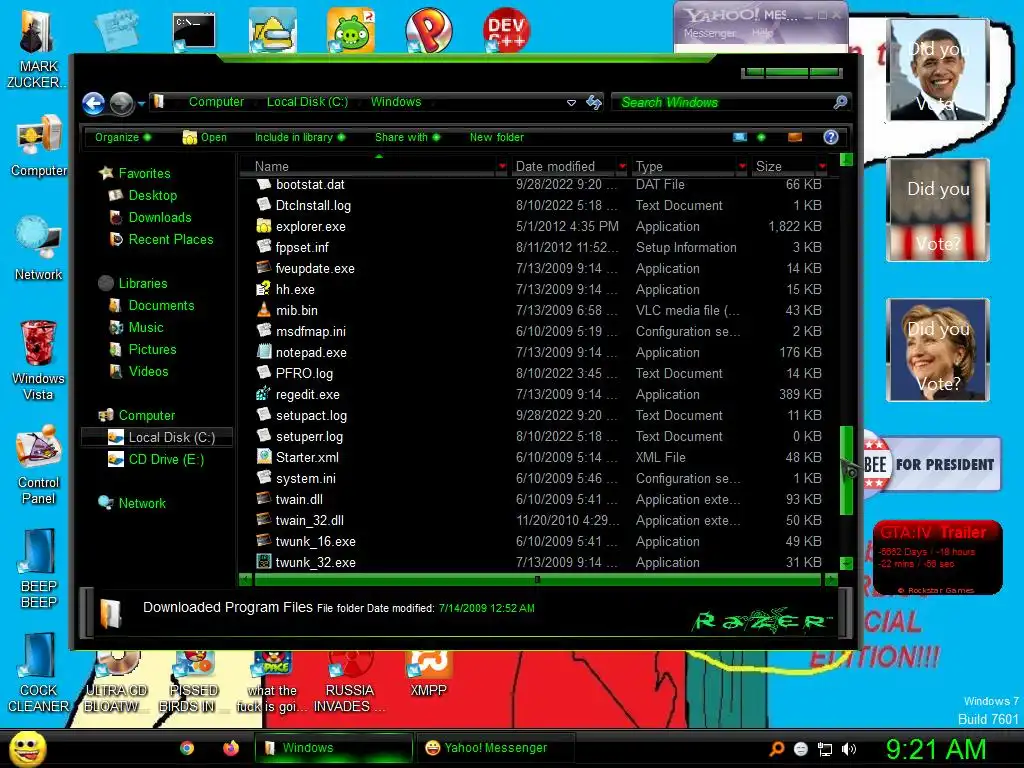The image size is (1024, 768).
Task: Select the explorer.exe file icon
Action: pos(264,227)
